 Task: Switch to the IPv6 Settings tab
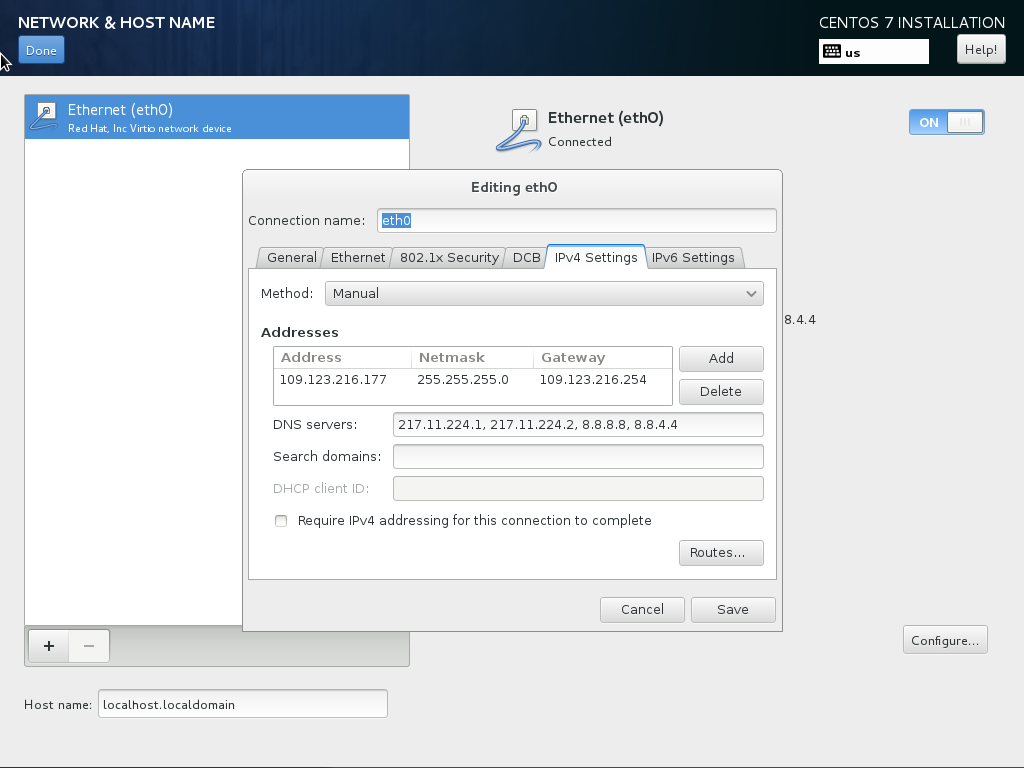point(694,257)
